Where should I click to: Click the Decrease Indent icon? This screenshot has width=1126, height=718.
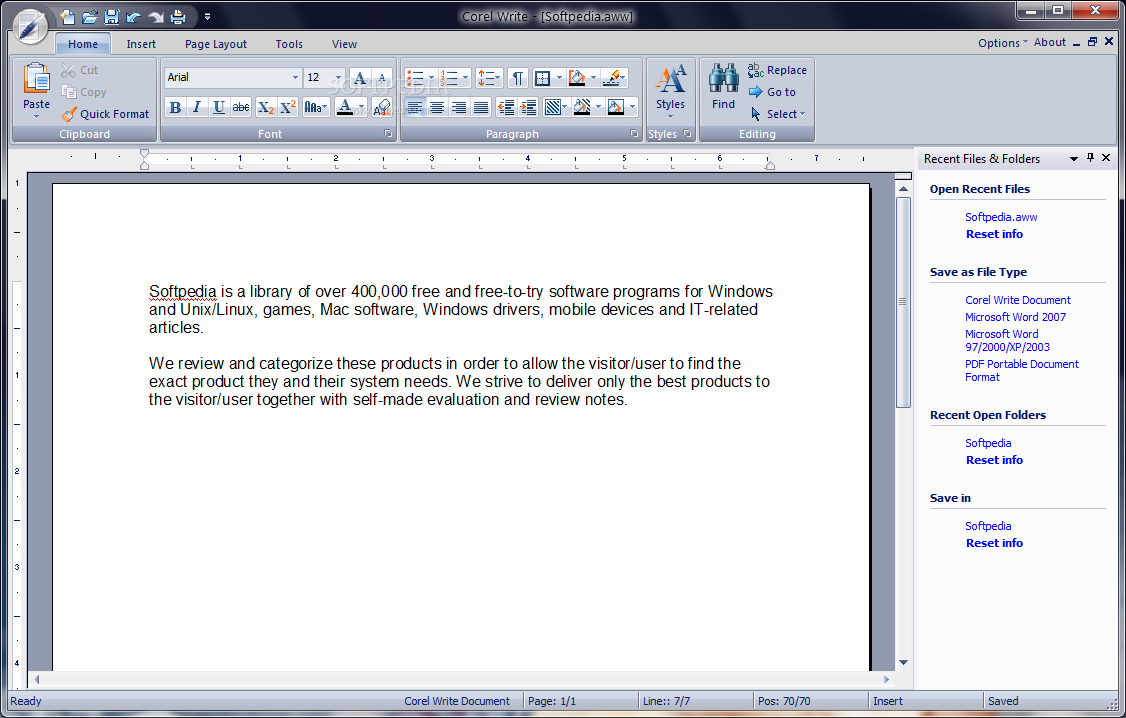pos(506,108)
